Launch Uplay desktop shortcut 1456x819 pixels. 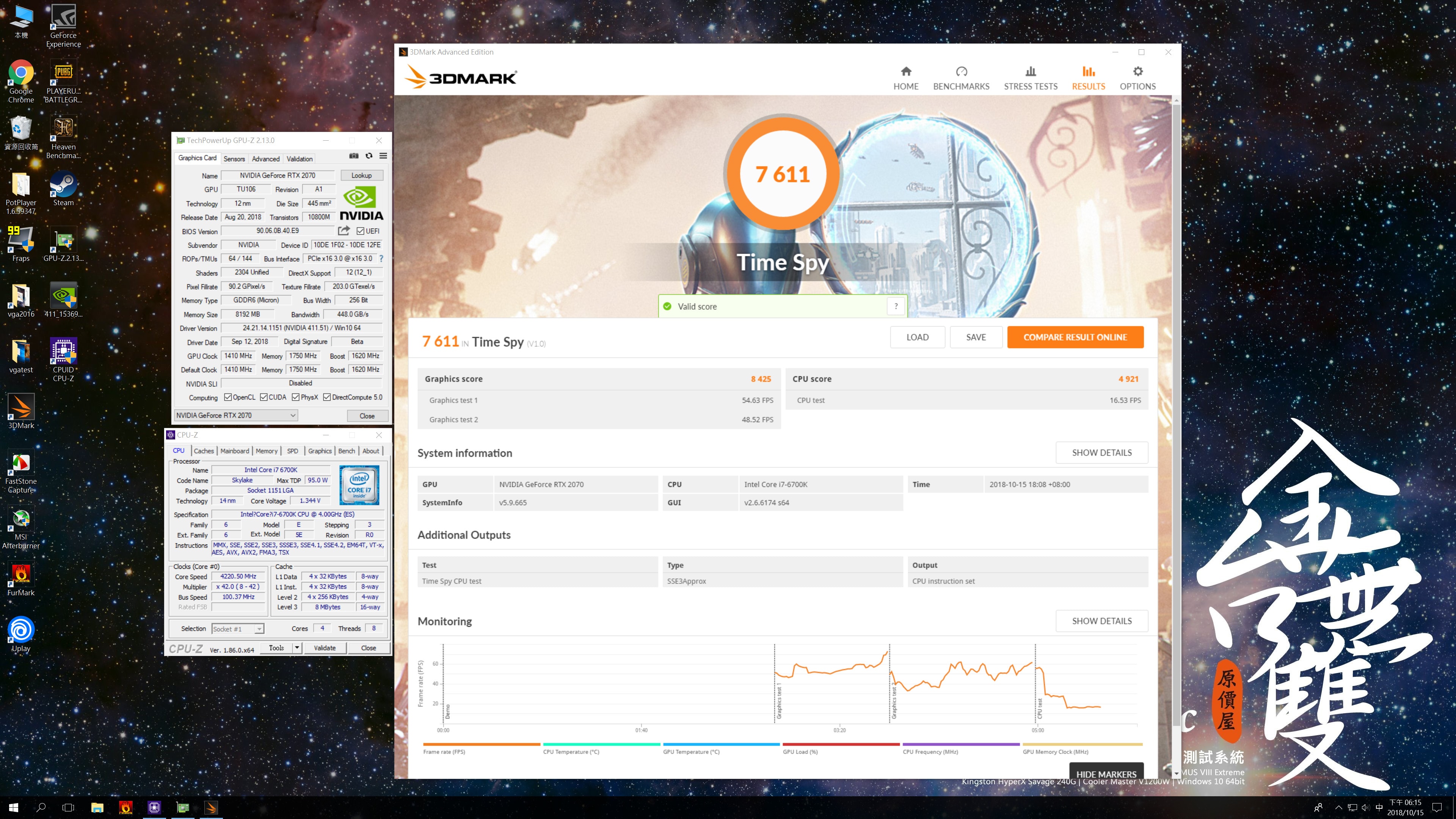21,634
